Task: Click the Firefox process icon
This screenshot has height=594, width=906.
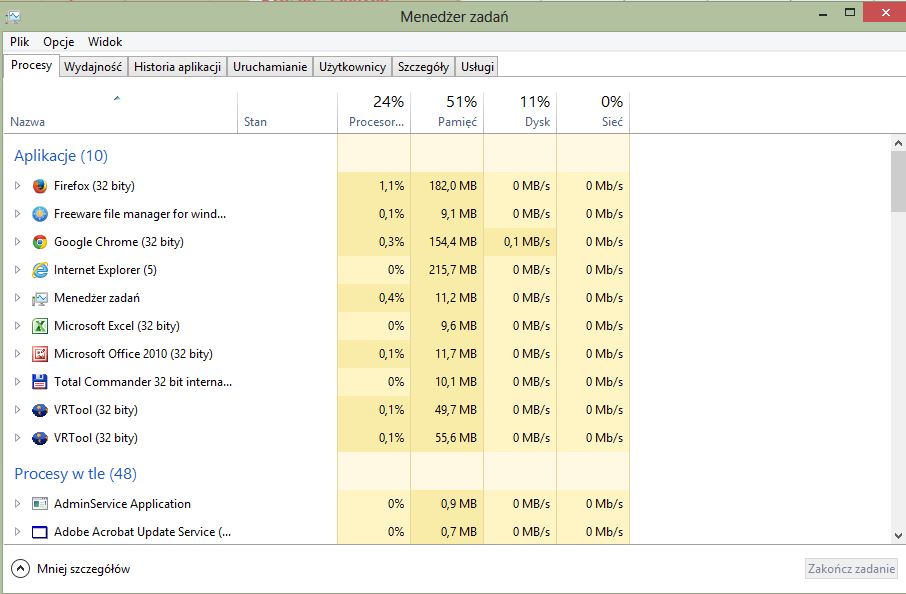Action: (x=39, y=185)
